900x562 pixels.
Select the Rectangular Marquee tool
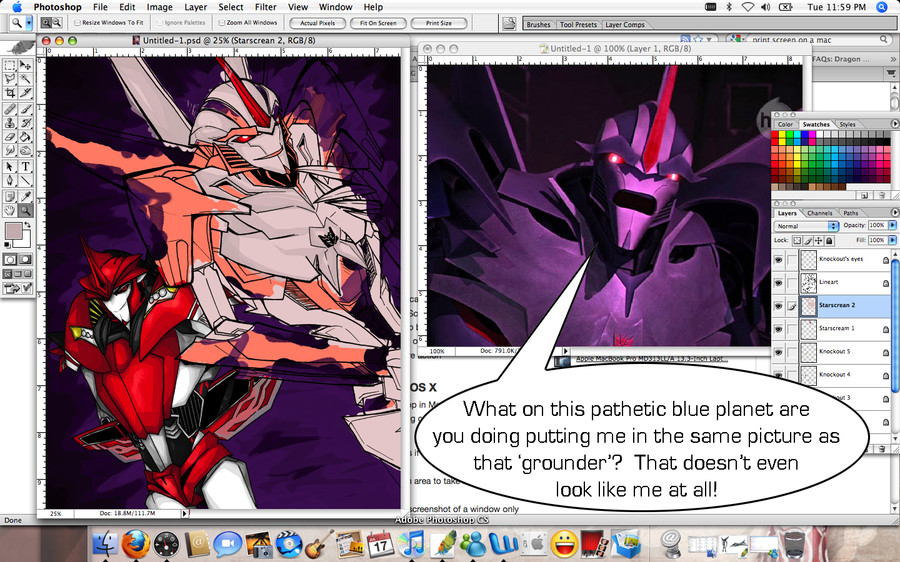10,64
